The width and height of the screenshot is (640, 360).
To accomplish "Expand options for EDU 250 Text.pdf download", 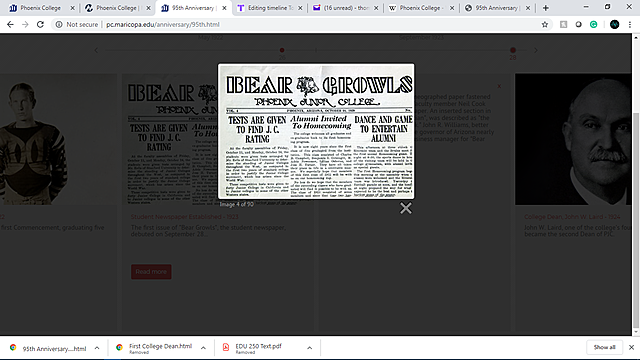I will coord(309,348).
